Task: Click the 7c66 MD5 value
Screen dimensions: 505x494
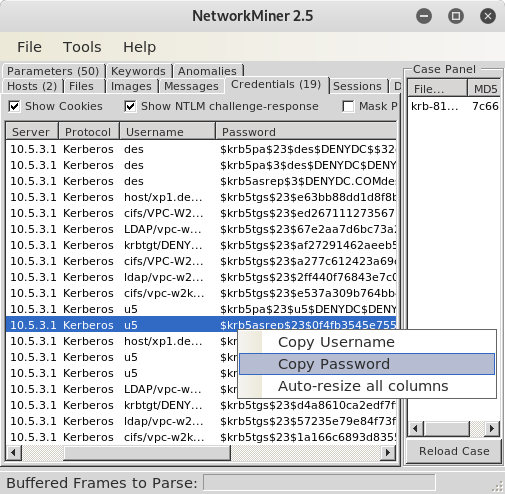Action: [x=485, y=106]
